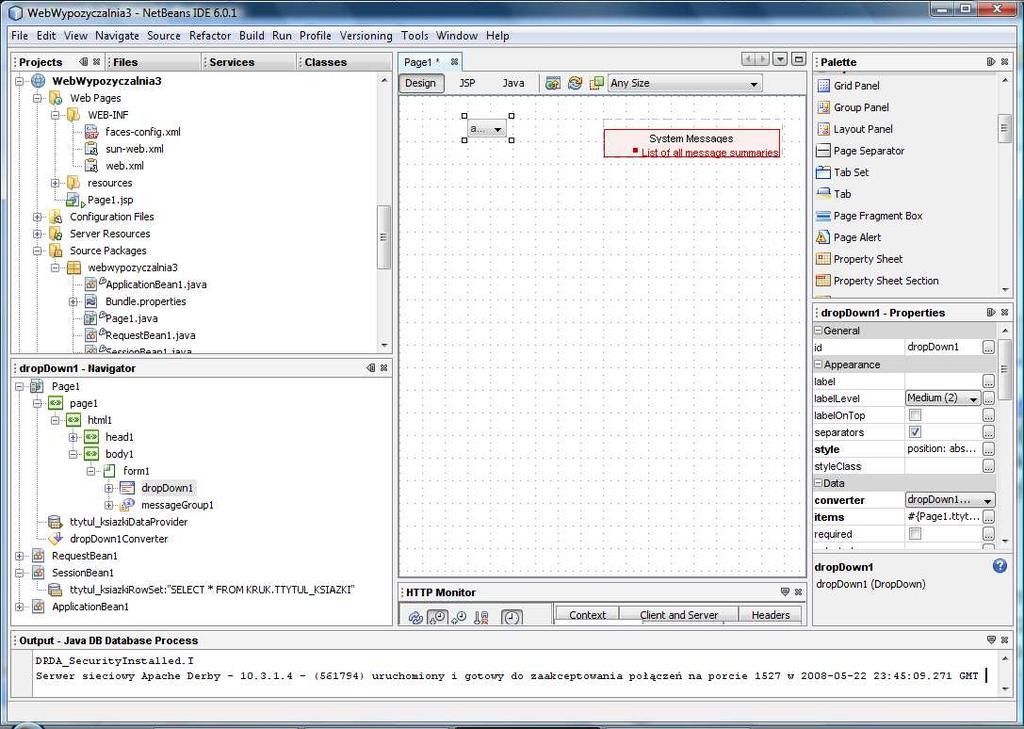Click the Projects panel vertical scrollbar
This screenshot has height=729, width=1024.
[384, 237]
